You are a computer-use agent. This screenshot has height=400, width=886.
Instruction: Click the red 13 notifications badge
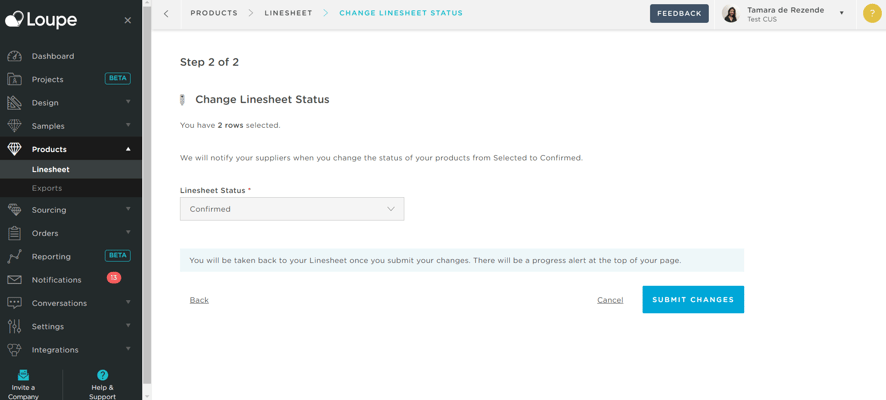[114, 277]
